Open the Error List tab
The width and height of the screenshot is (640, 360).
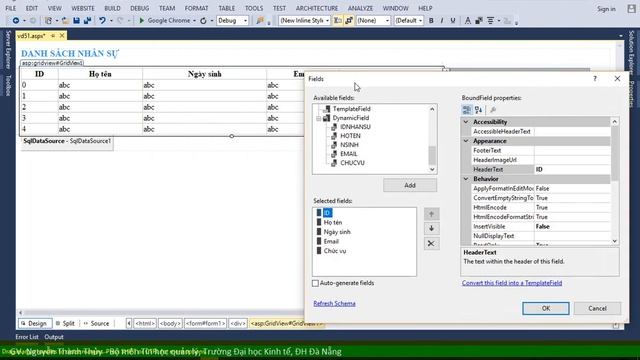tap(27, 337)
